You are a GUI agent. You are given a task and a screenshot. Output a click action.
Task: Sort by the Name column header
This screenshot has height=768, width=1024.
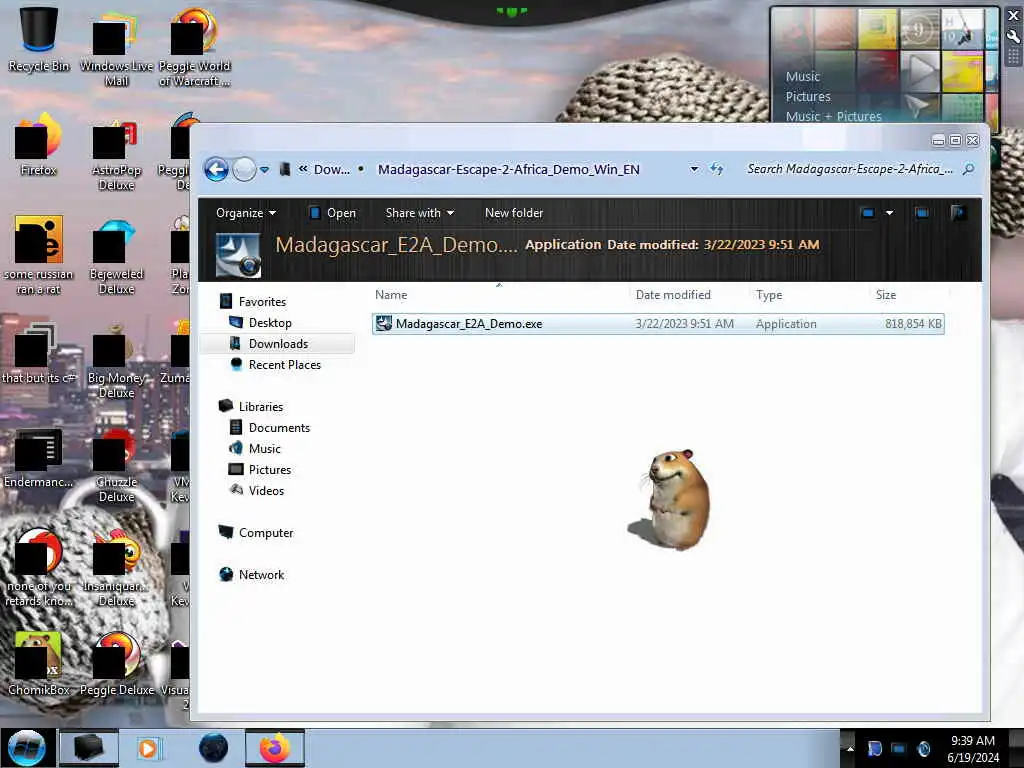(391, 295)
